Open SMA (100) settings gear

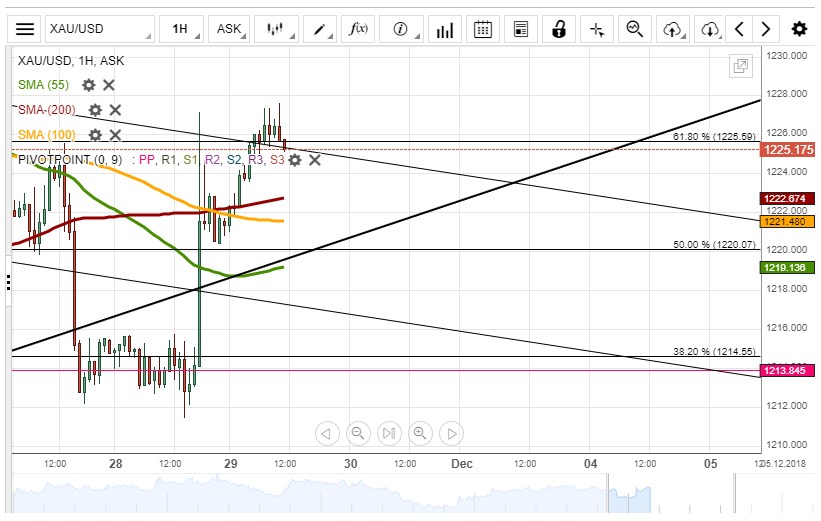pos(95,135)
